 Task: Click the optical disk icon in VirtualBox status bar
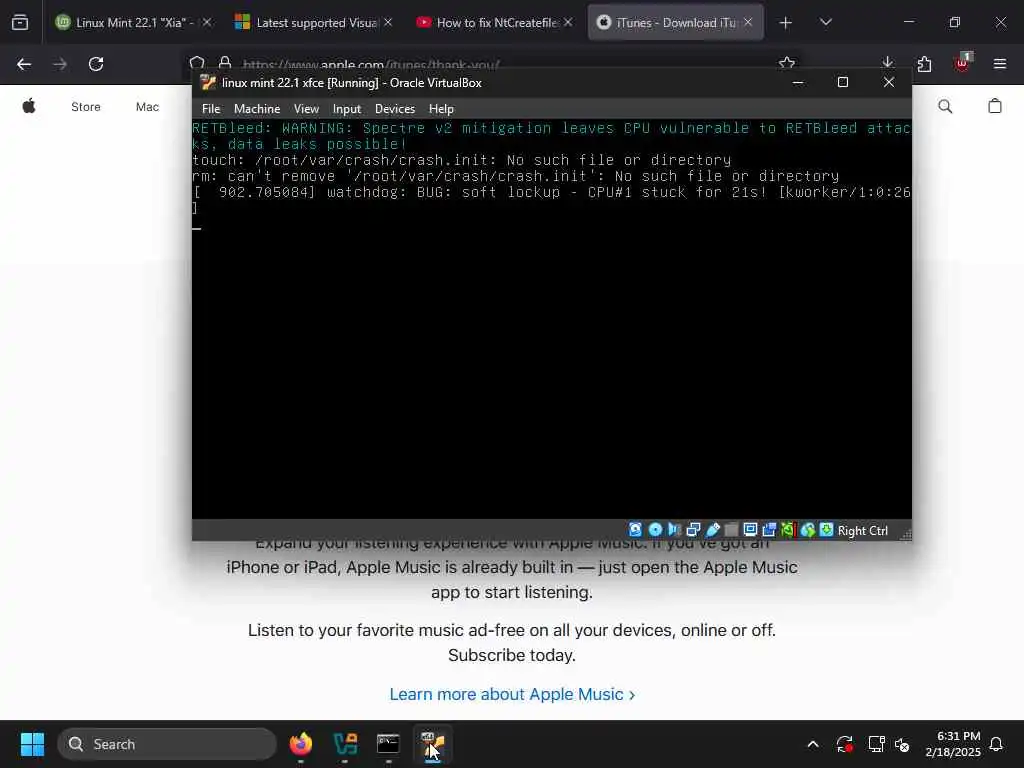click(655, 530)
